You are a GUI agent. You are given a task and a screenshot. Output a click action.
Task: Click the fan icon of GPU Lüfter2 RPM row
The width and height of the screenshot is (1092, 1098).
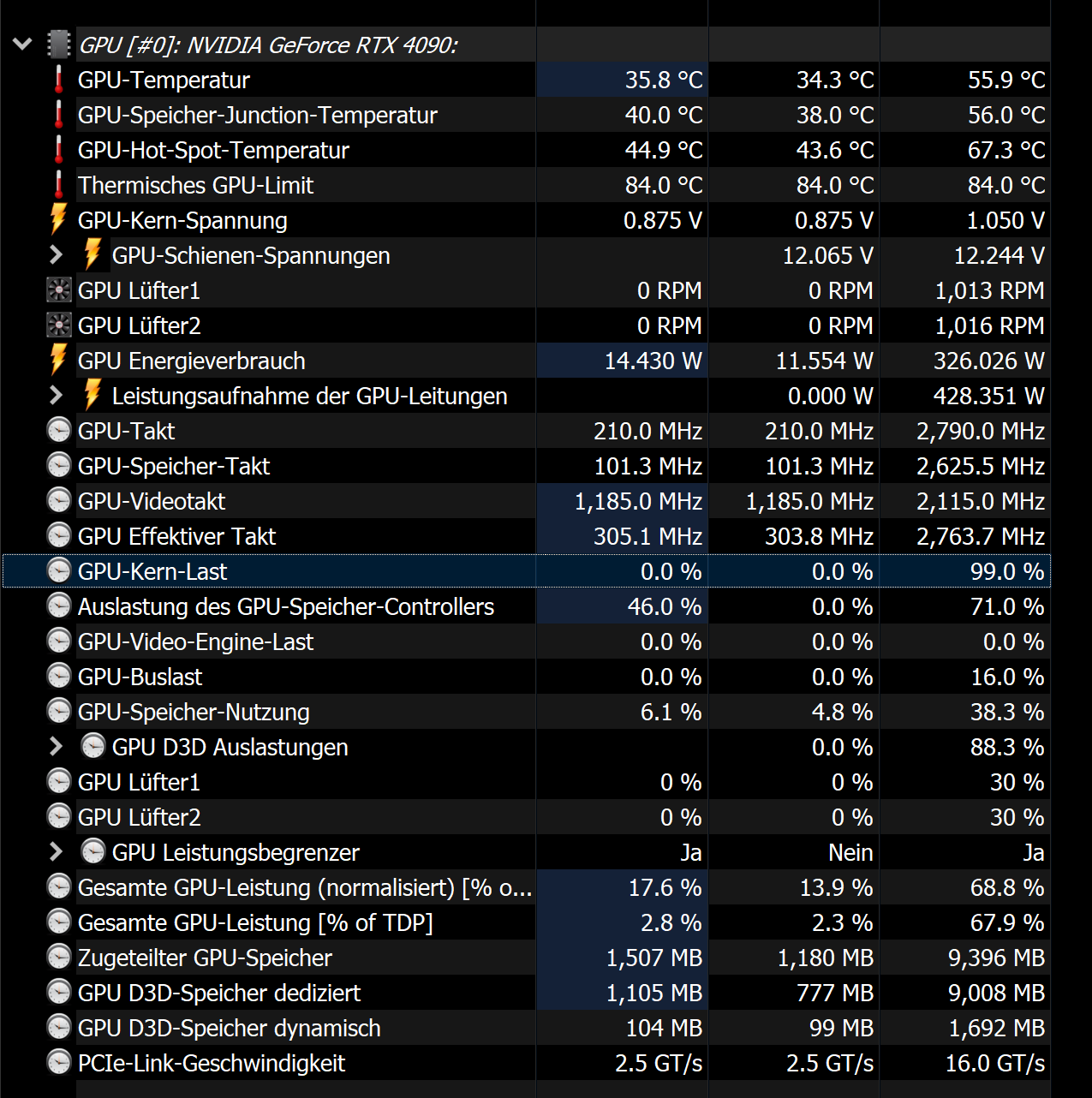point(58,325)
